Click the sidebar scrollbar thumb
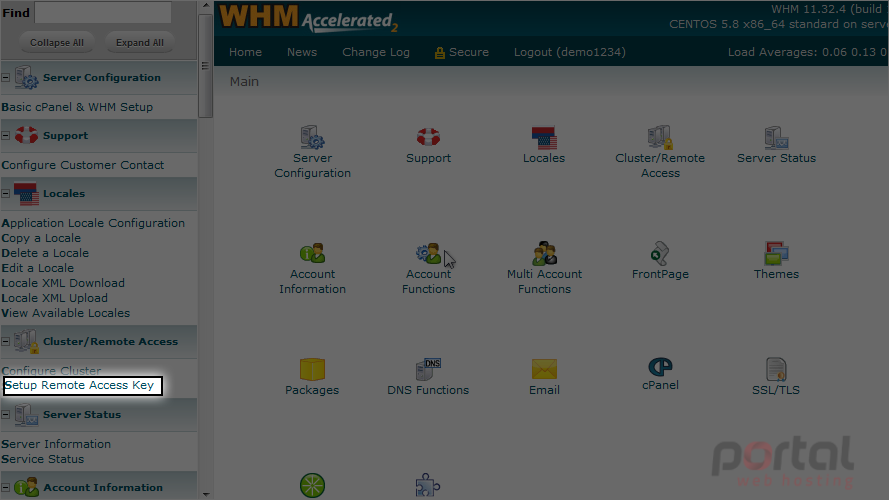The height and width of the screenshot is (500, 889). click(205, 66)
